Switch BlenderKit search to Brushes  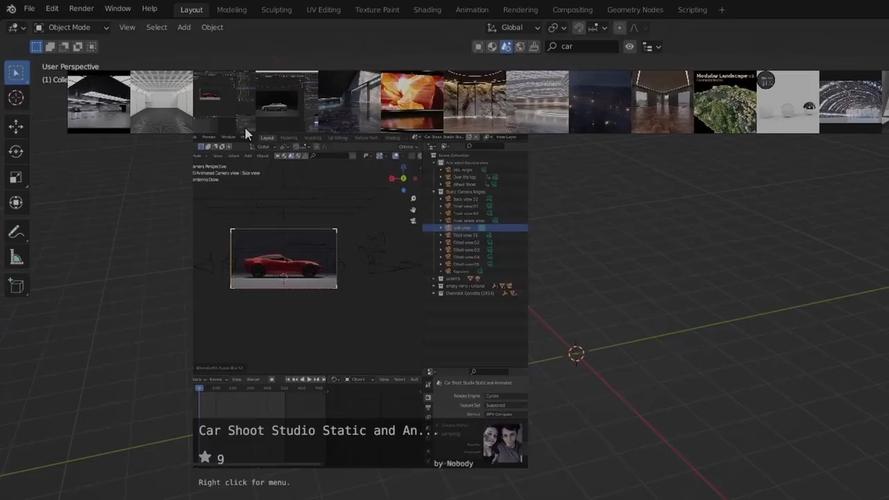click(534, 46)
